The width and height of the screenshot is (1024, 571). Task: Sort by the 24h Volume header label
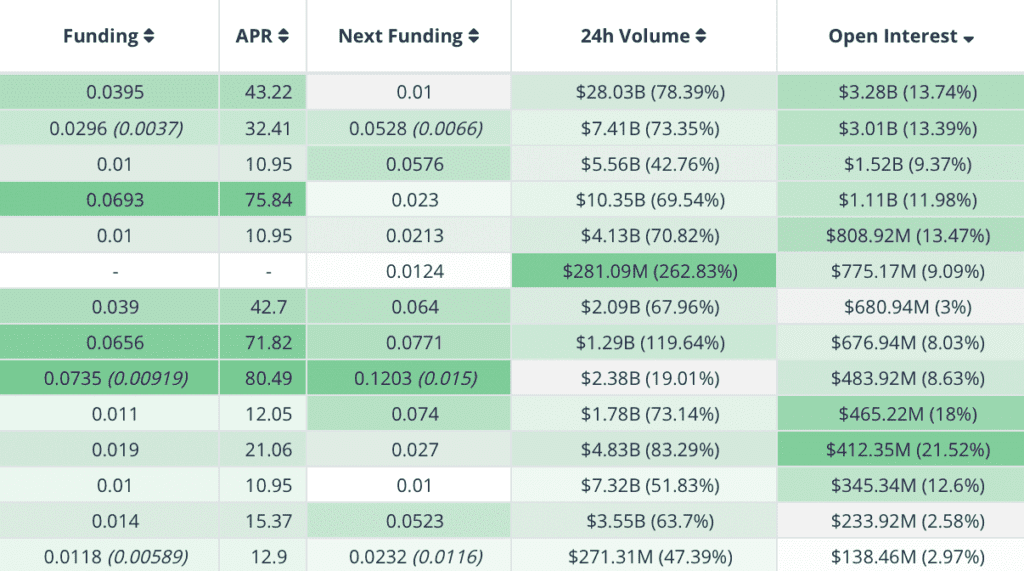[x=634, y=36]
